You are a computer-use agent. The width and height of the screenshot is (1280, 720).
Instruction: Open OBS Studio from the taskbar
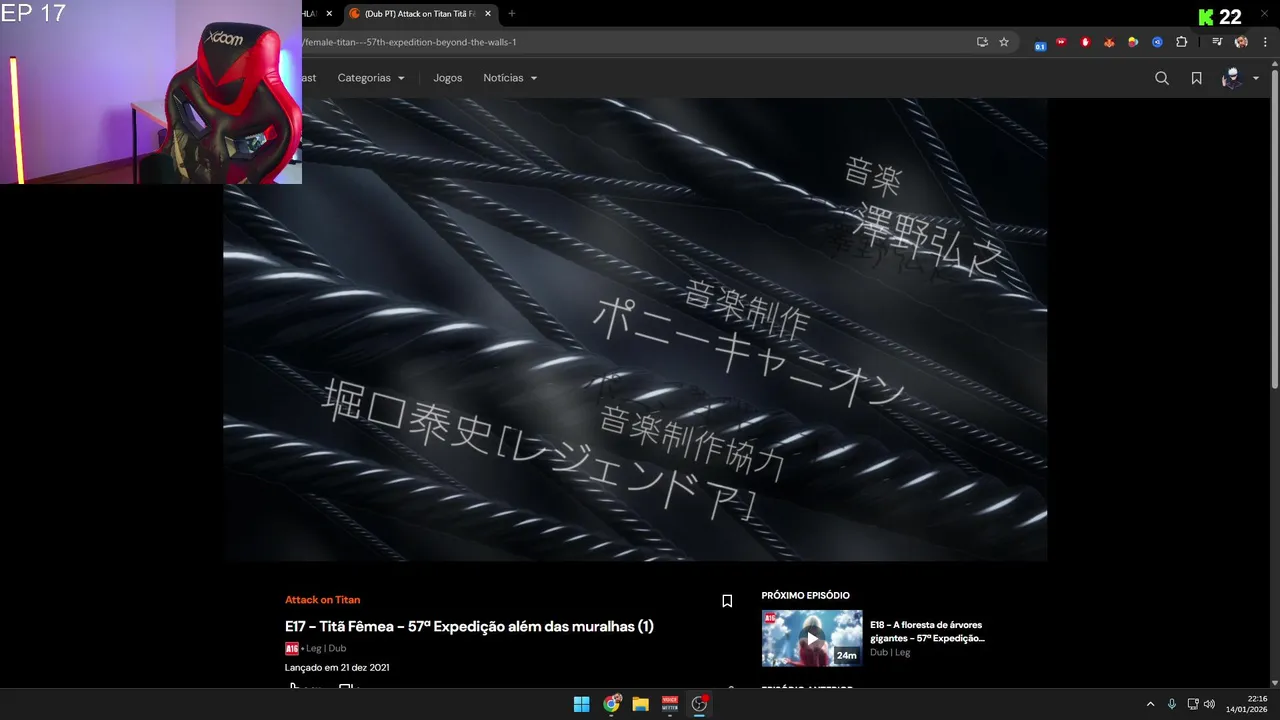tap(699, 704)
